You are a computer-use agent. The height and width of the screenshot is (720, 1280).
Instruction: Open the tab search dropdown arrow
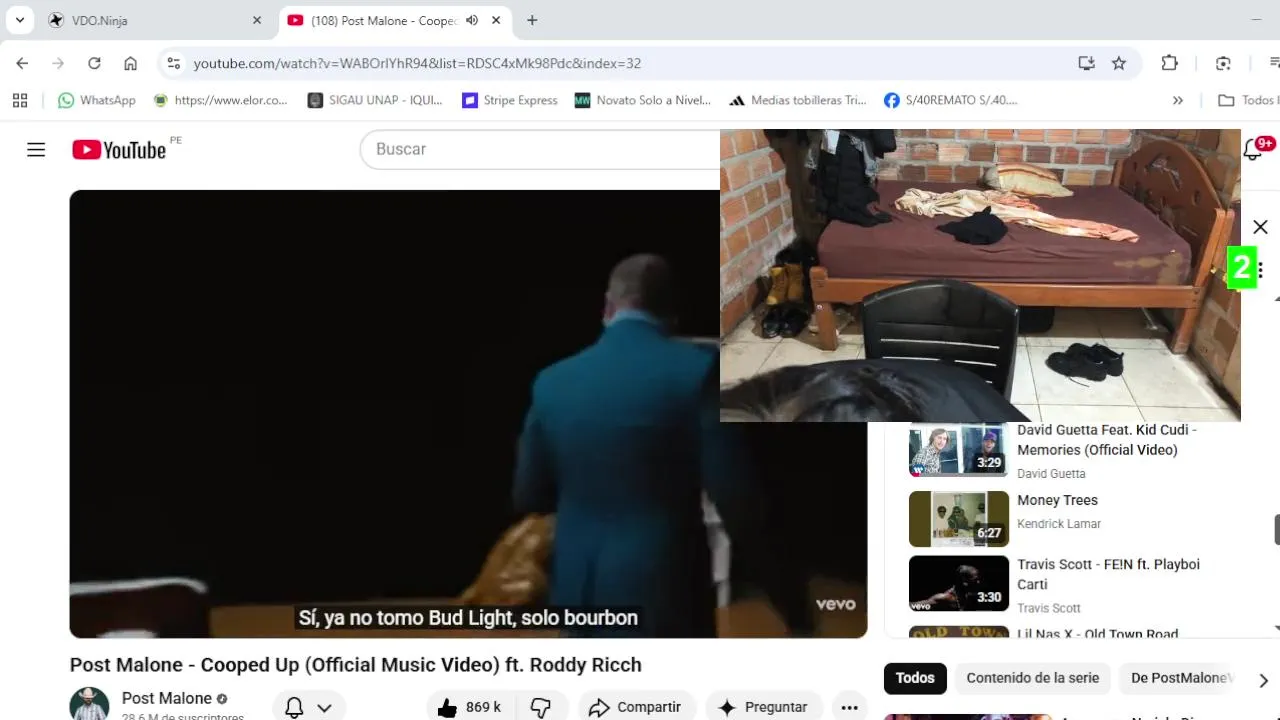19,20
